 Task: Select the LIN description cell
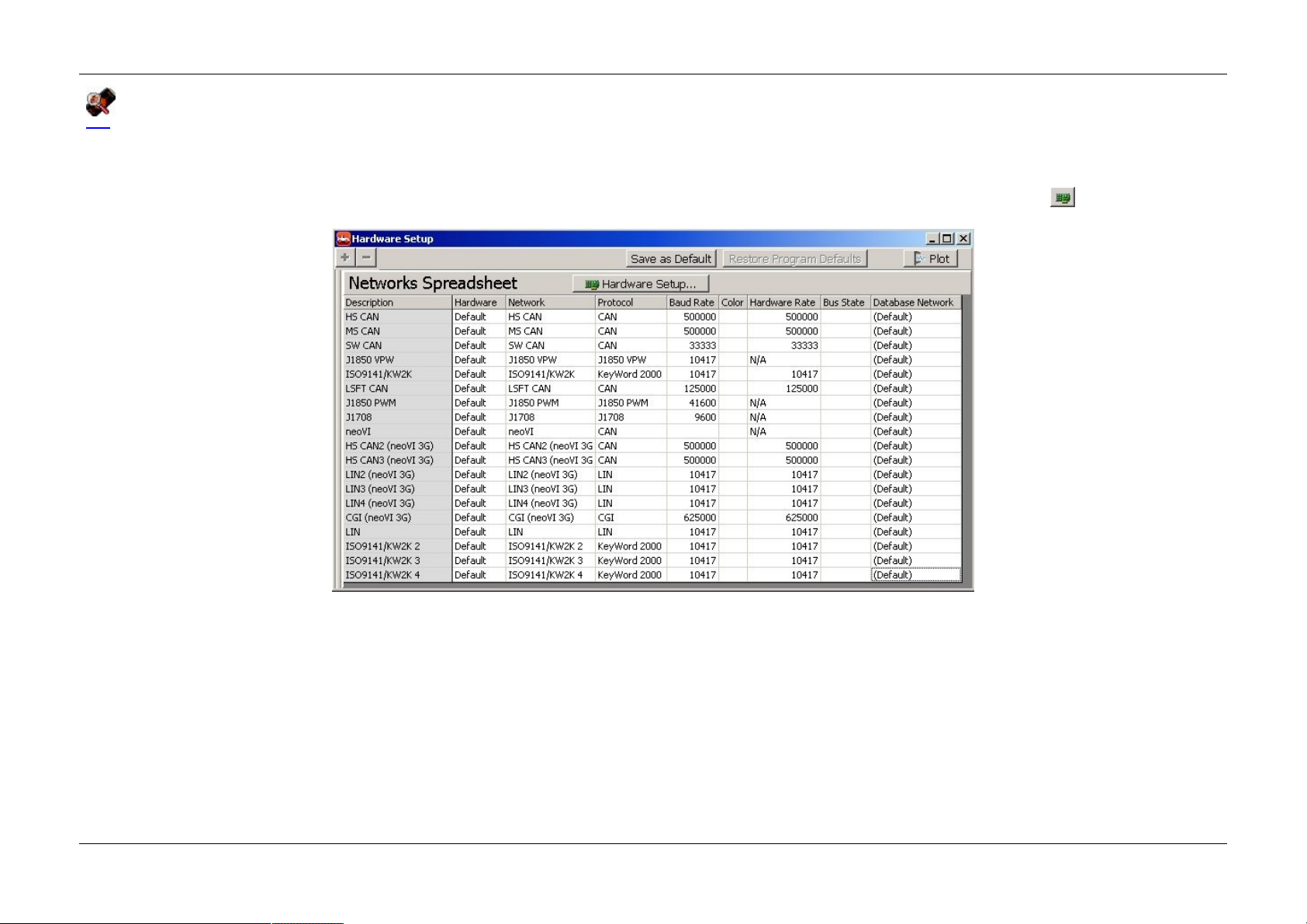coord(397,532)
